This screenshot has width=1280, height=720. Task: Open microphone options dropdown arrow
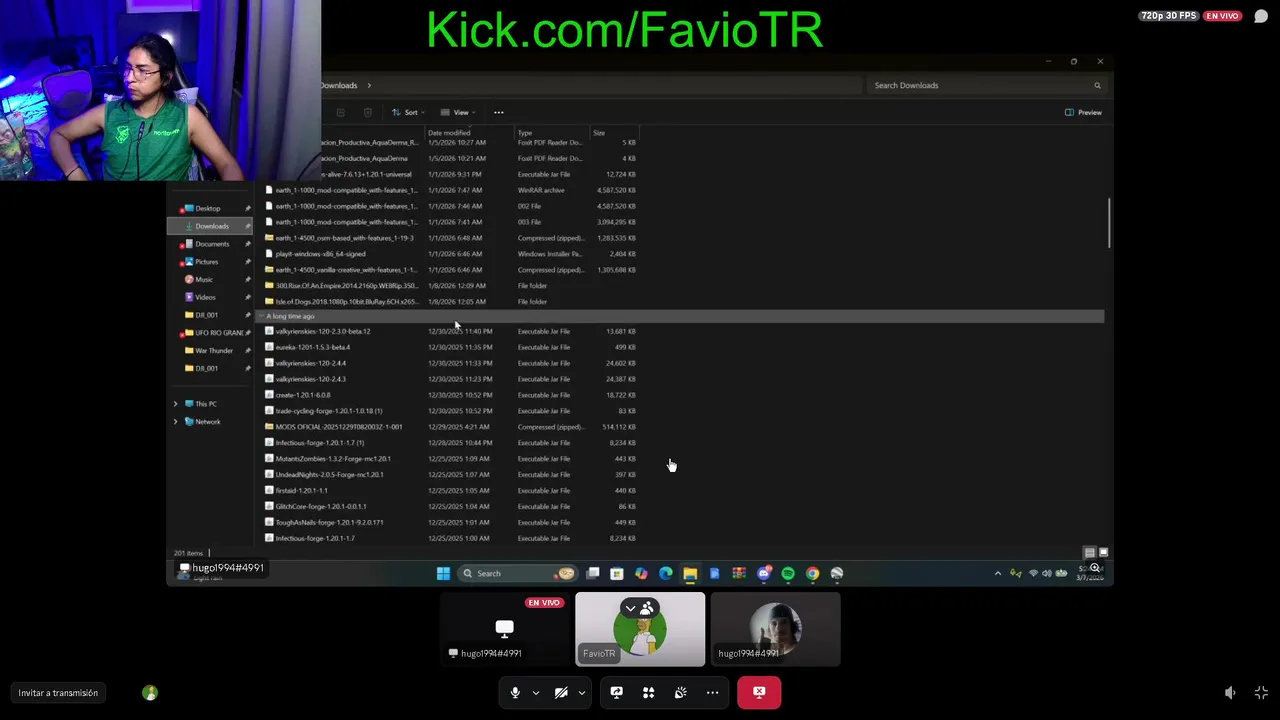(535, 692)
